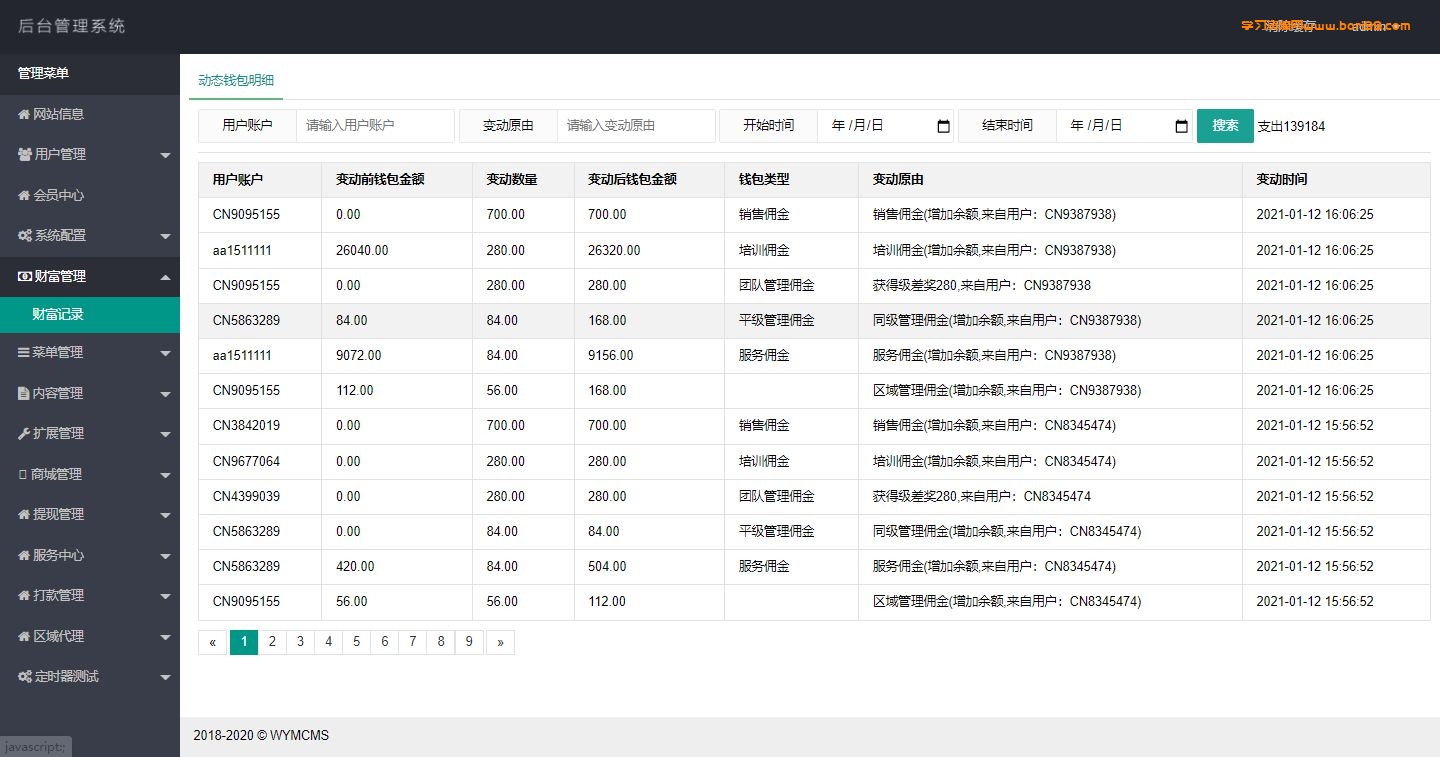1440x757 pixels.
Task: Go to page 5 of results
Action: [x=356, y=642]
